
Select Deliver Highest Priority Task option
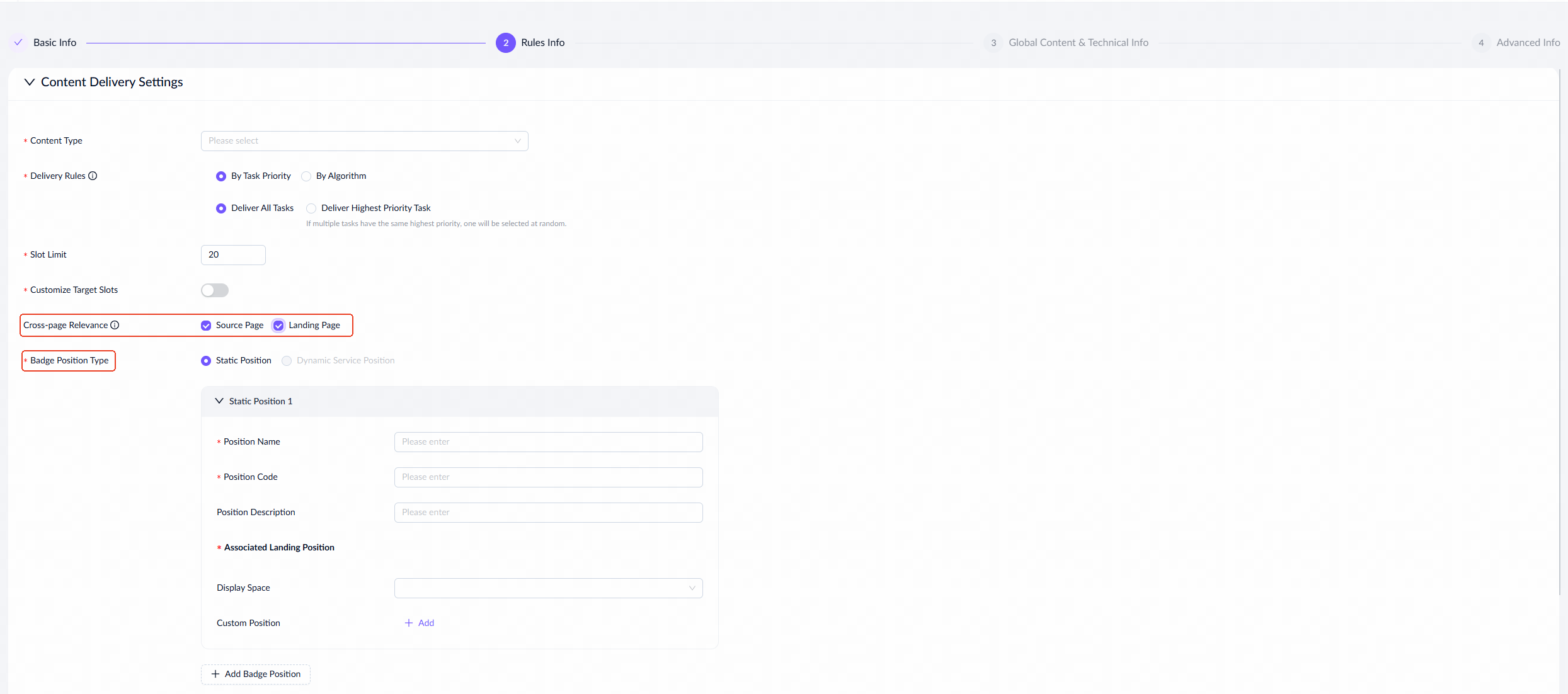(x=311, y=208)
